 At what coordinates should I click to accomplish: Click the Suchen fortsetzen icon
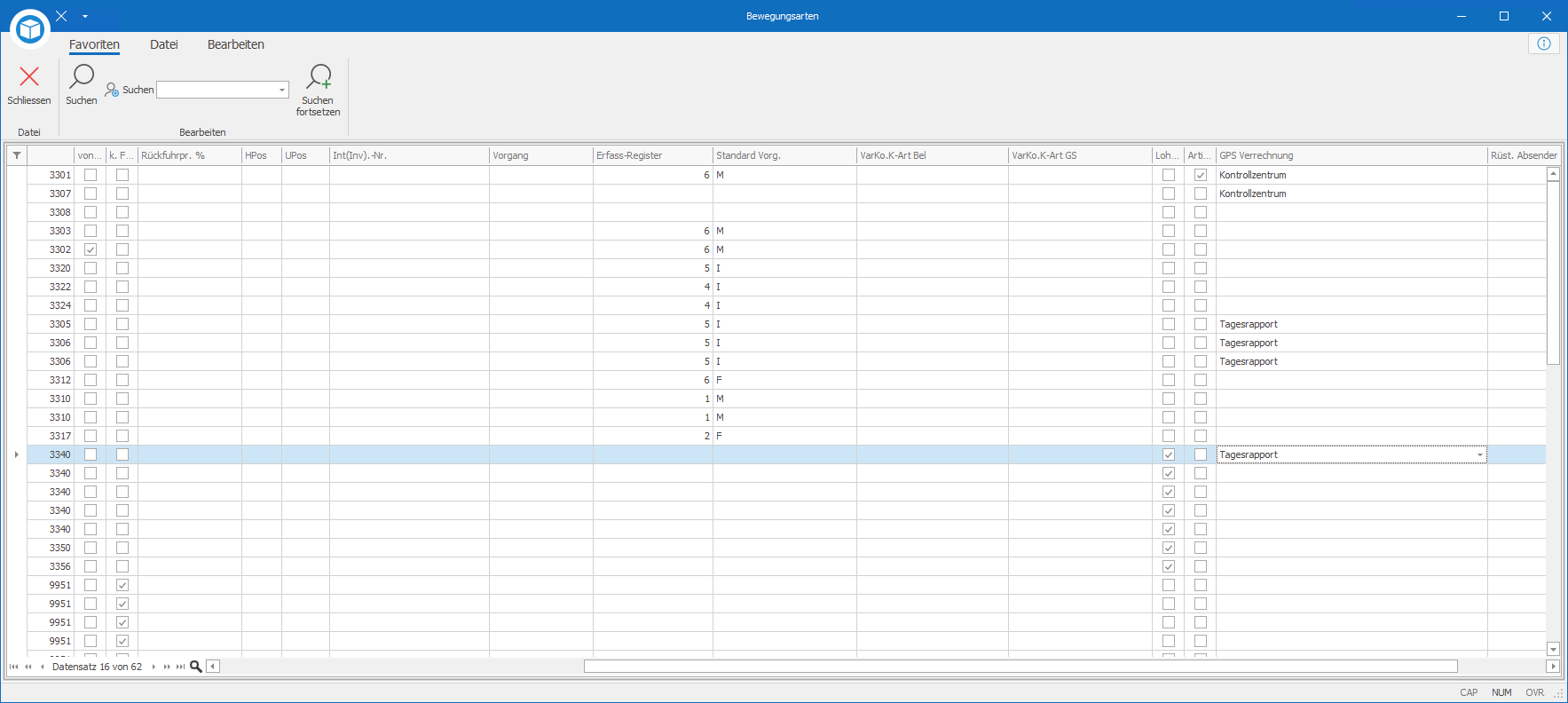pyautogui.click(x=319, y=77)
